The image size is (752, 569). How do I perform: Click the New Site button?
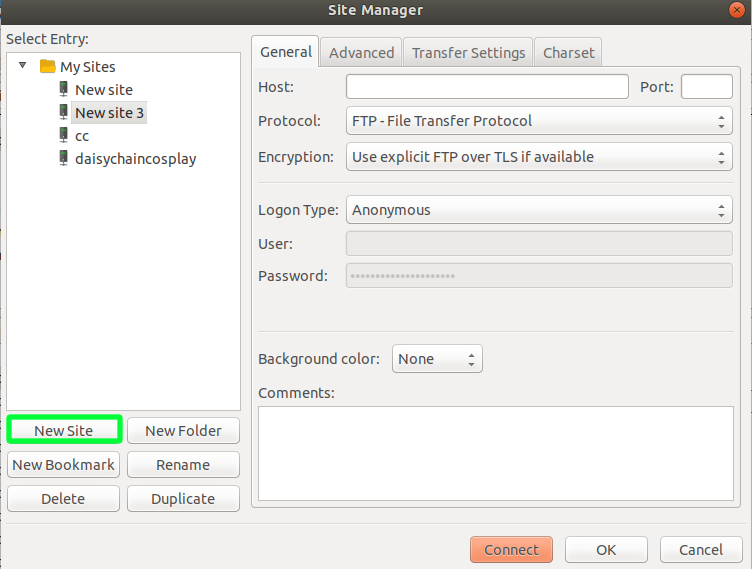[x=64, y=430]
